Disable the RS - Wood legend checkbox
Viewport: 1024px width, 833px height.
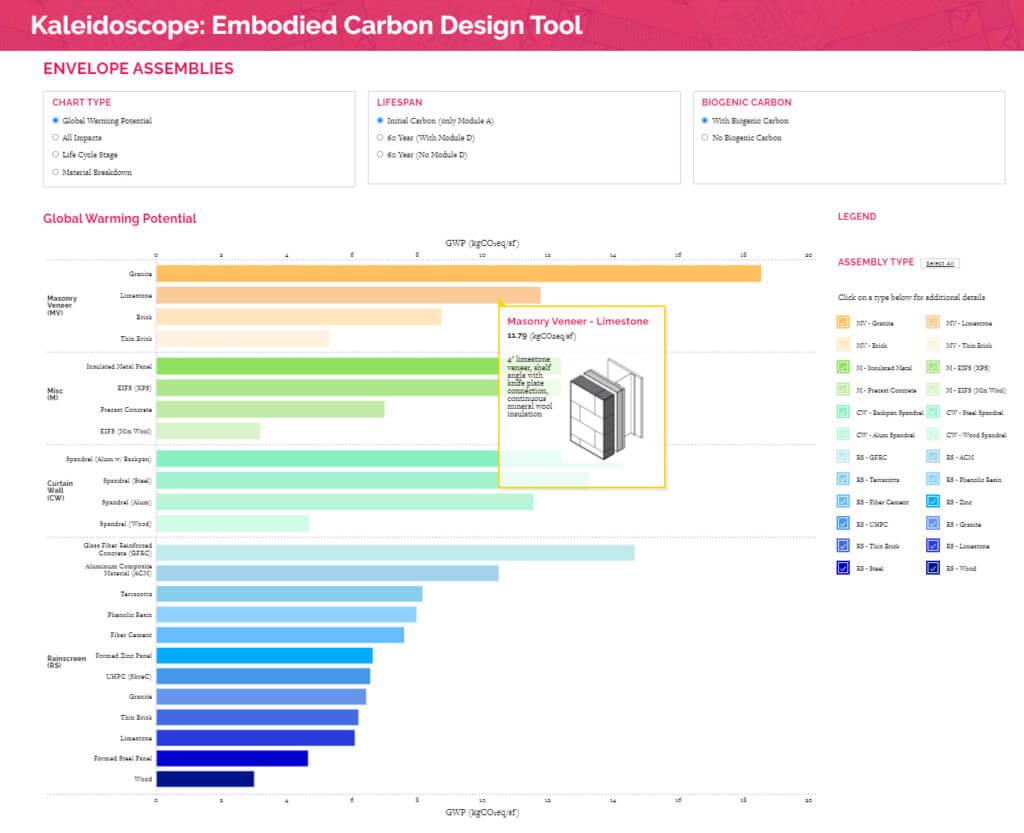932,568
